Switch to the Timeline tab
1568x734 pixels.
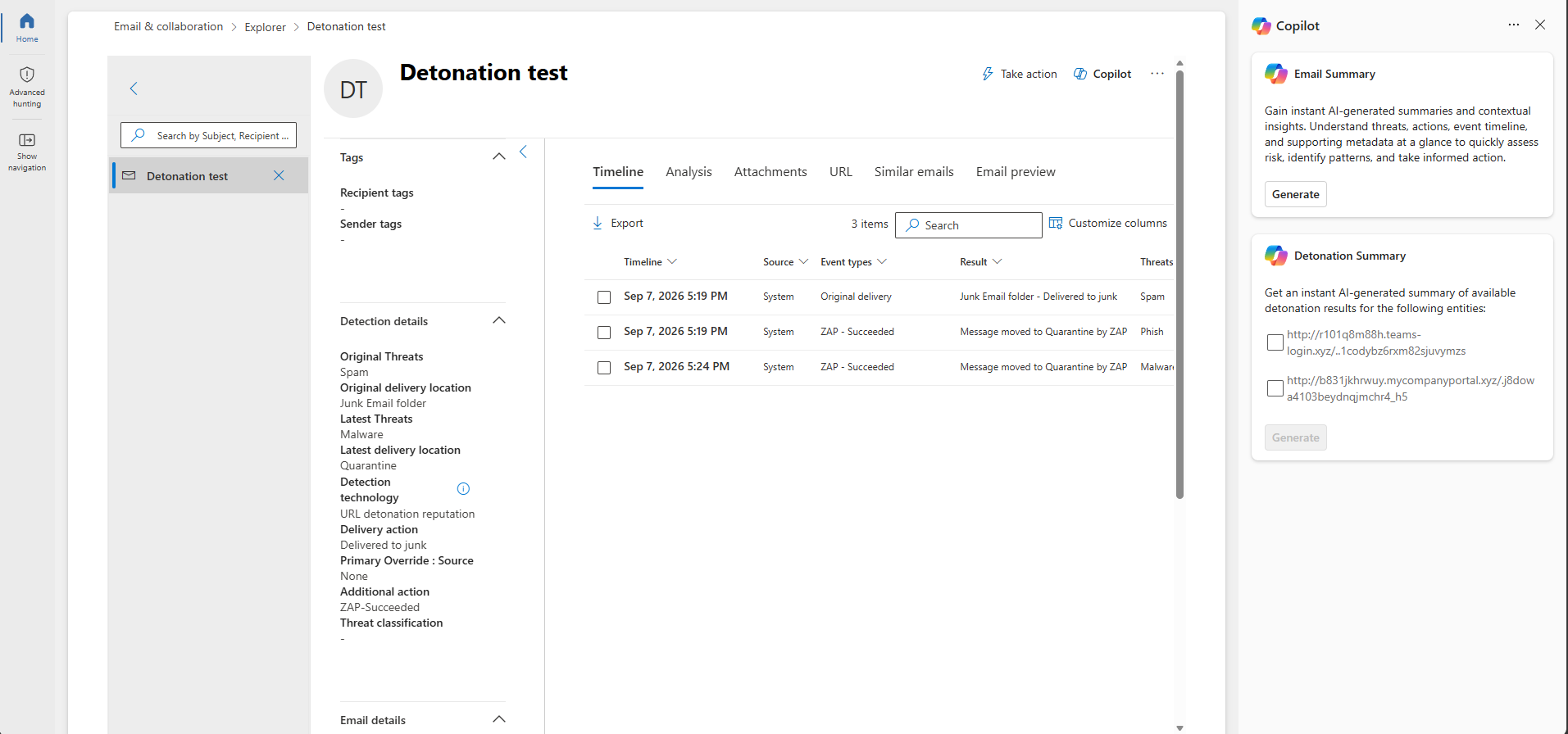618,172
